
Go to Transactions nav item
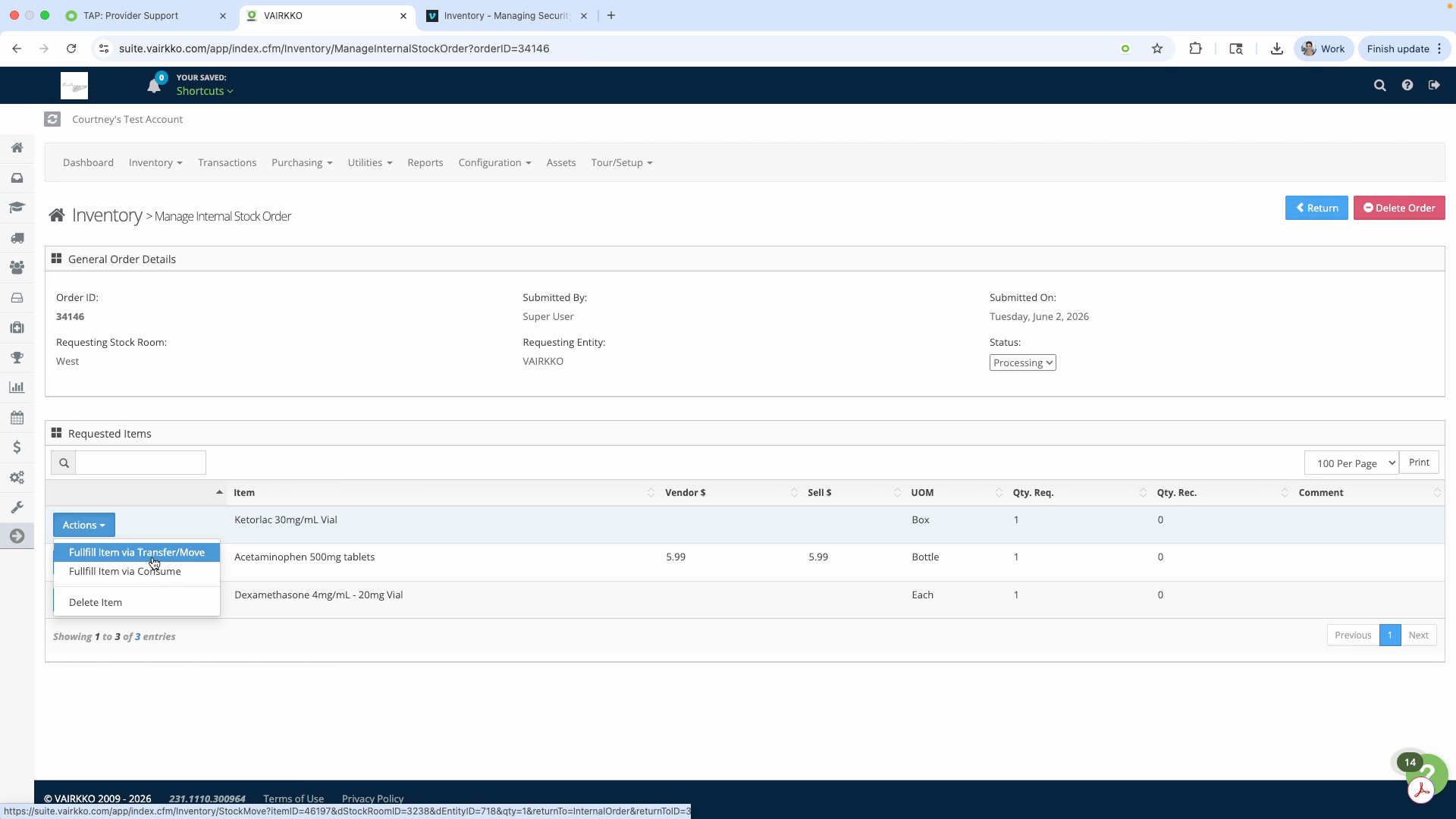pyautogui.click(x=227, y=162)
